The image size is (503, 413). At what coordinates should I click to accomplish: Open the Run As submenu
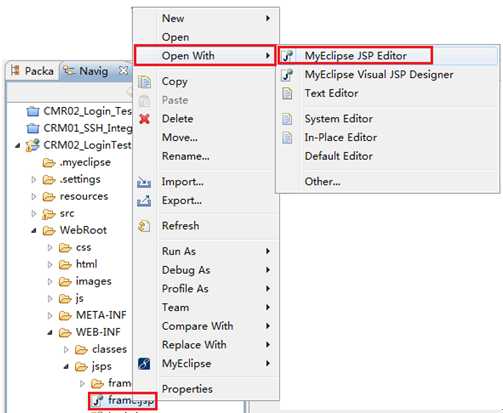pyautogui.click(x=206, y=251)
